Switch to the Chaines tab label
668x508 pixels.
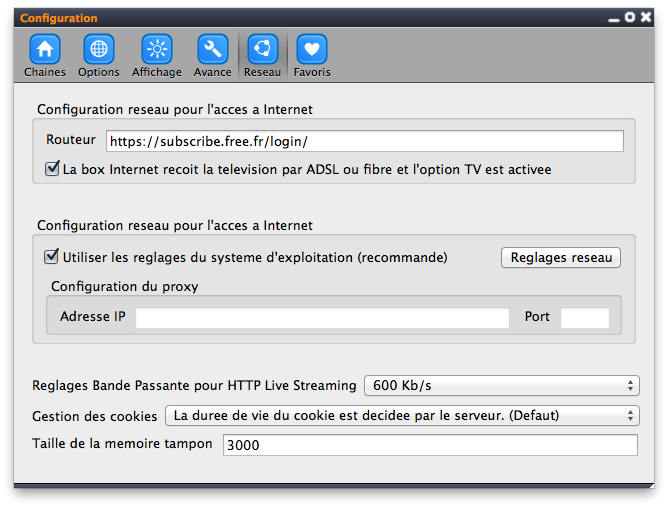(x=45, y=72)
